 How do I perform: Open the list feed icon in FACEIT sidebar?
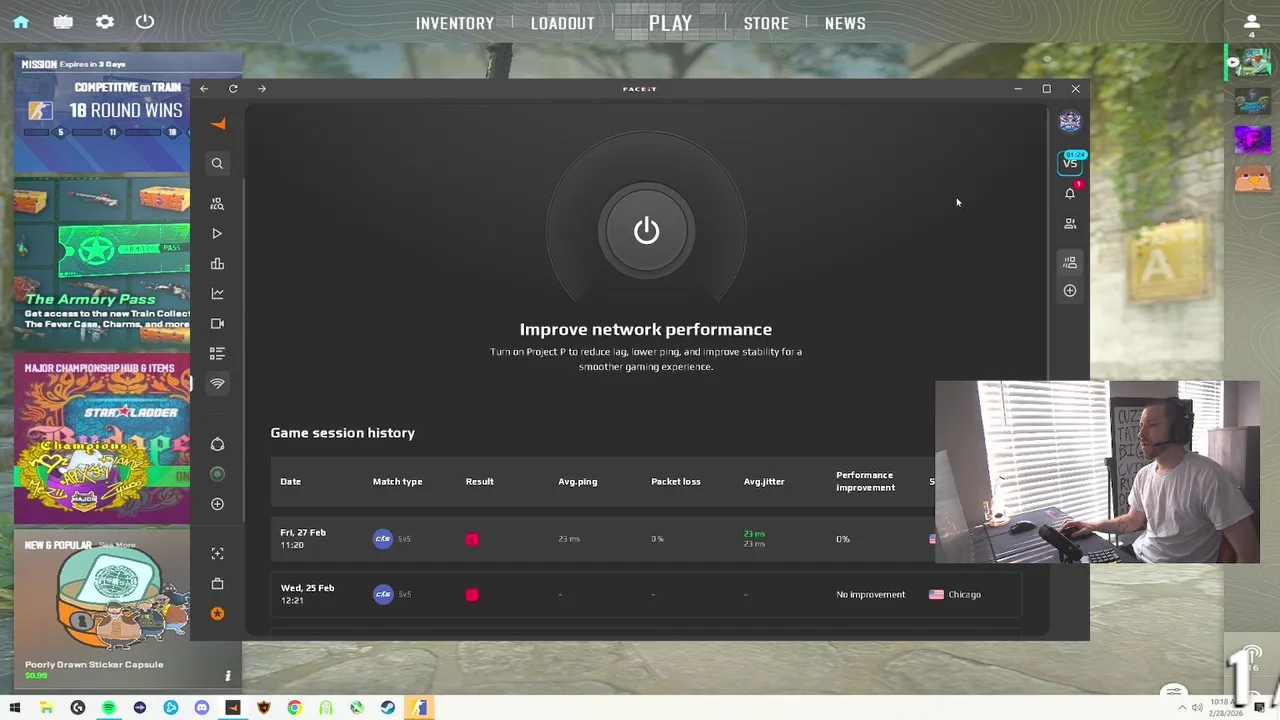[x=217, y=354]
